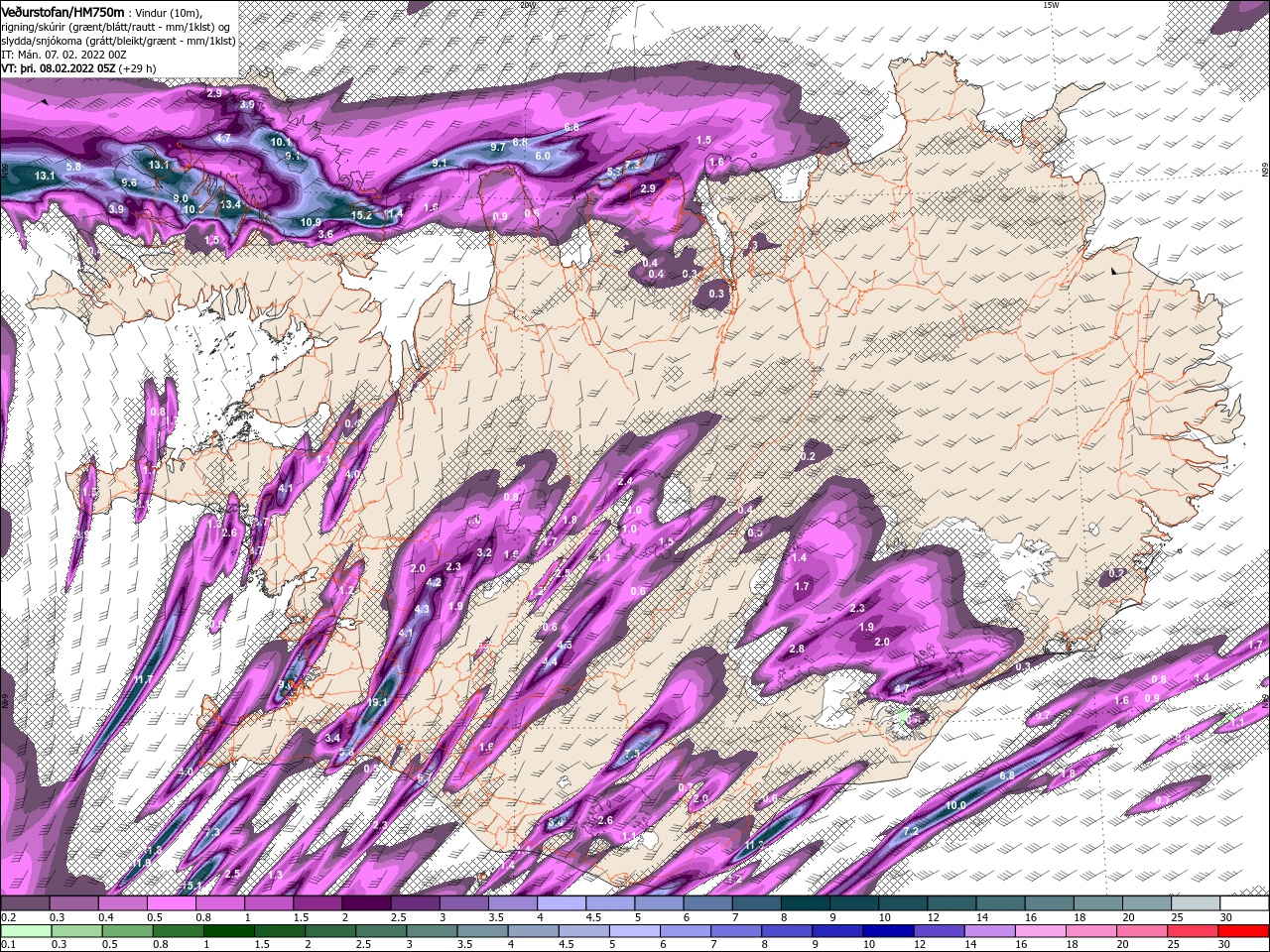Select the 6.0 precipitation value on map
The width and height of the screenshot is (1270, 952).
tap(543, 156)
